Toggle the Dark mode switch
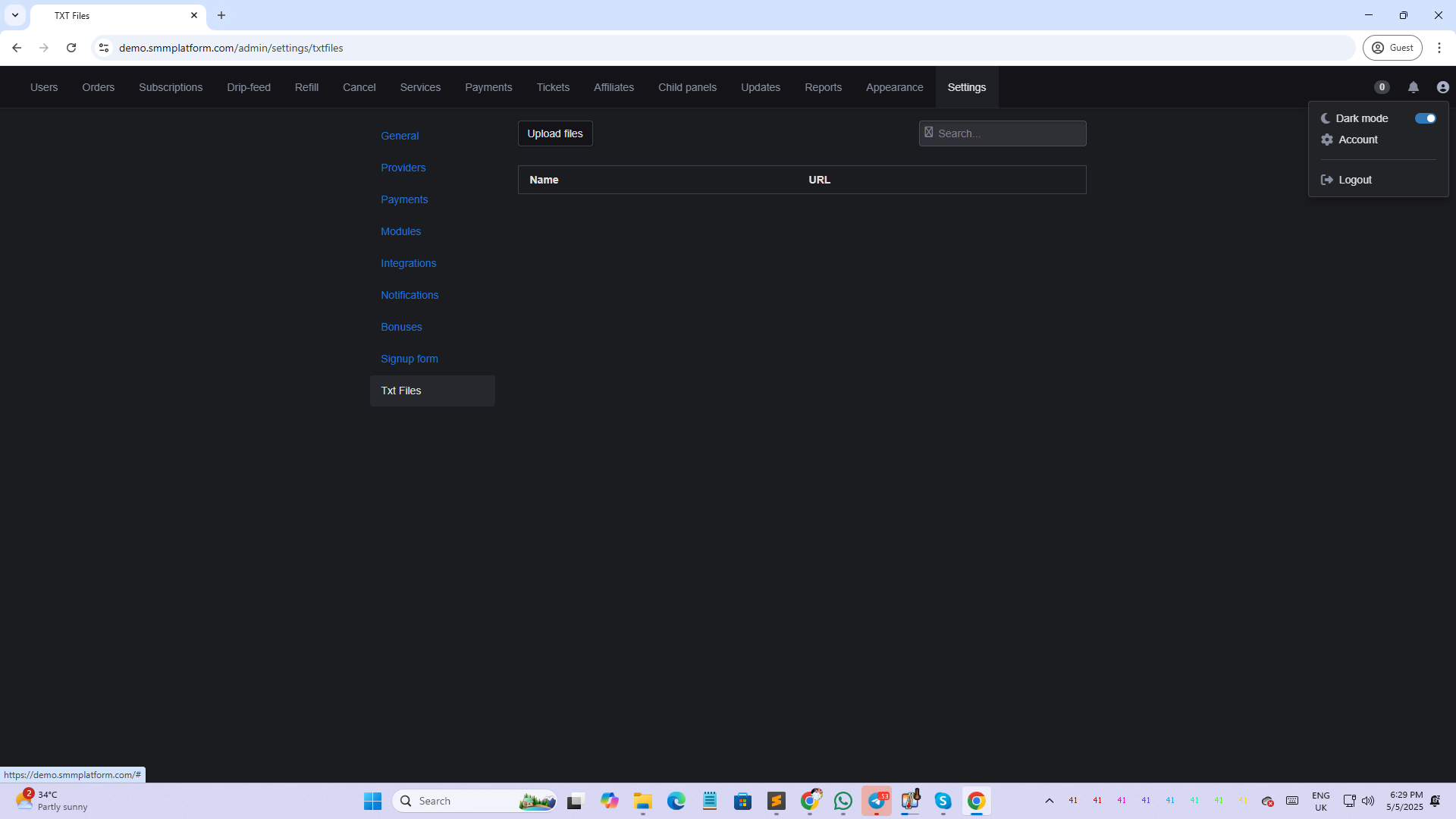Screen dimensions: 1456x819 (1425, 118)
